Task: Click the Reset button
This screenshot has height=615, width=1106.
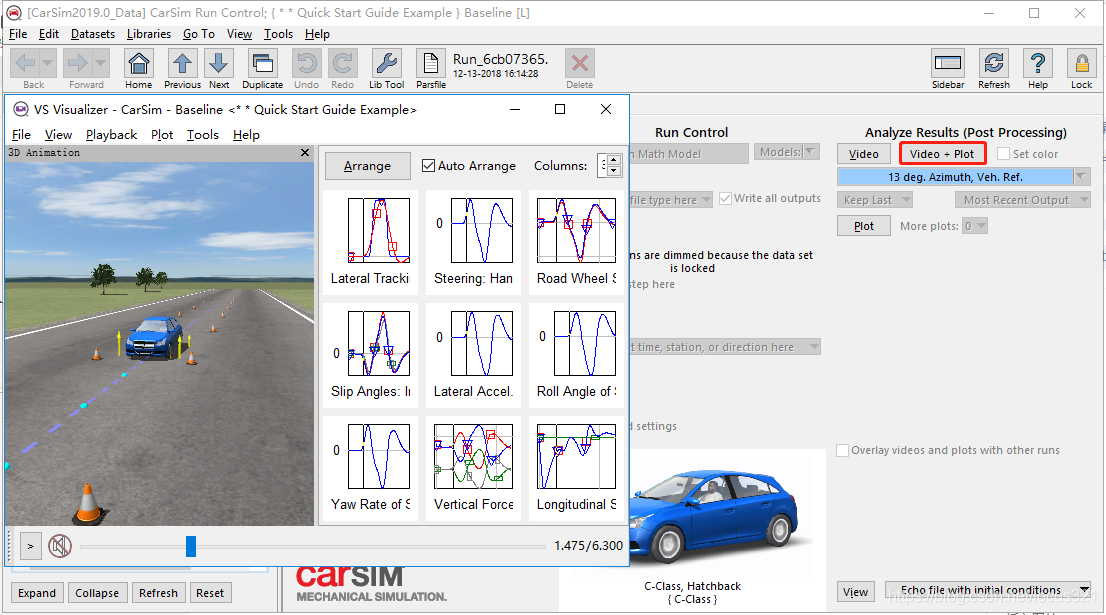Action: [x=210, y=593]
